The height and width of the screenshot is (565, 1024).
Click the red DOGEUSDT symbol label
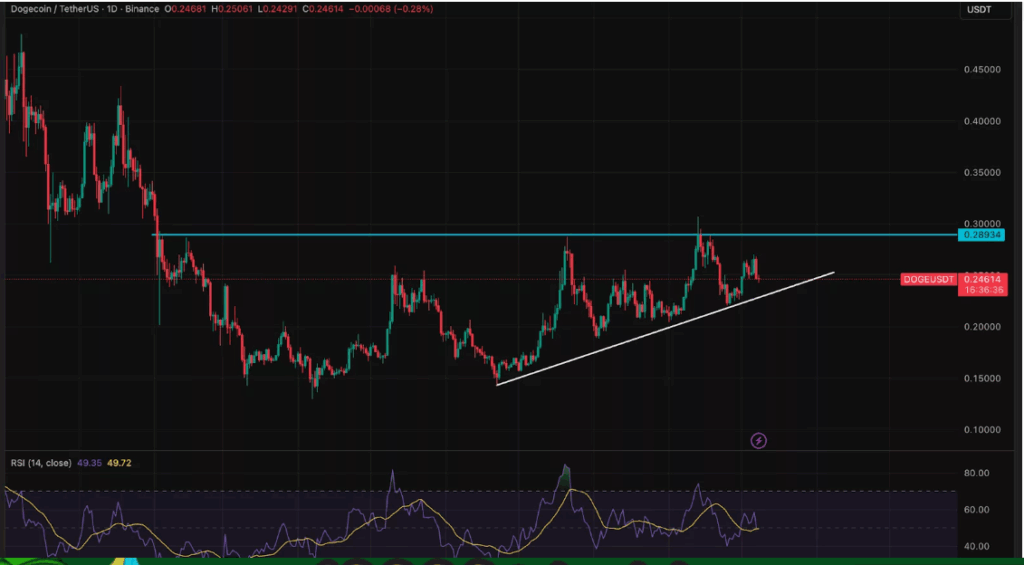point(928,279)
